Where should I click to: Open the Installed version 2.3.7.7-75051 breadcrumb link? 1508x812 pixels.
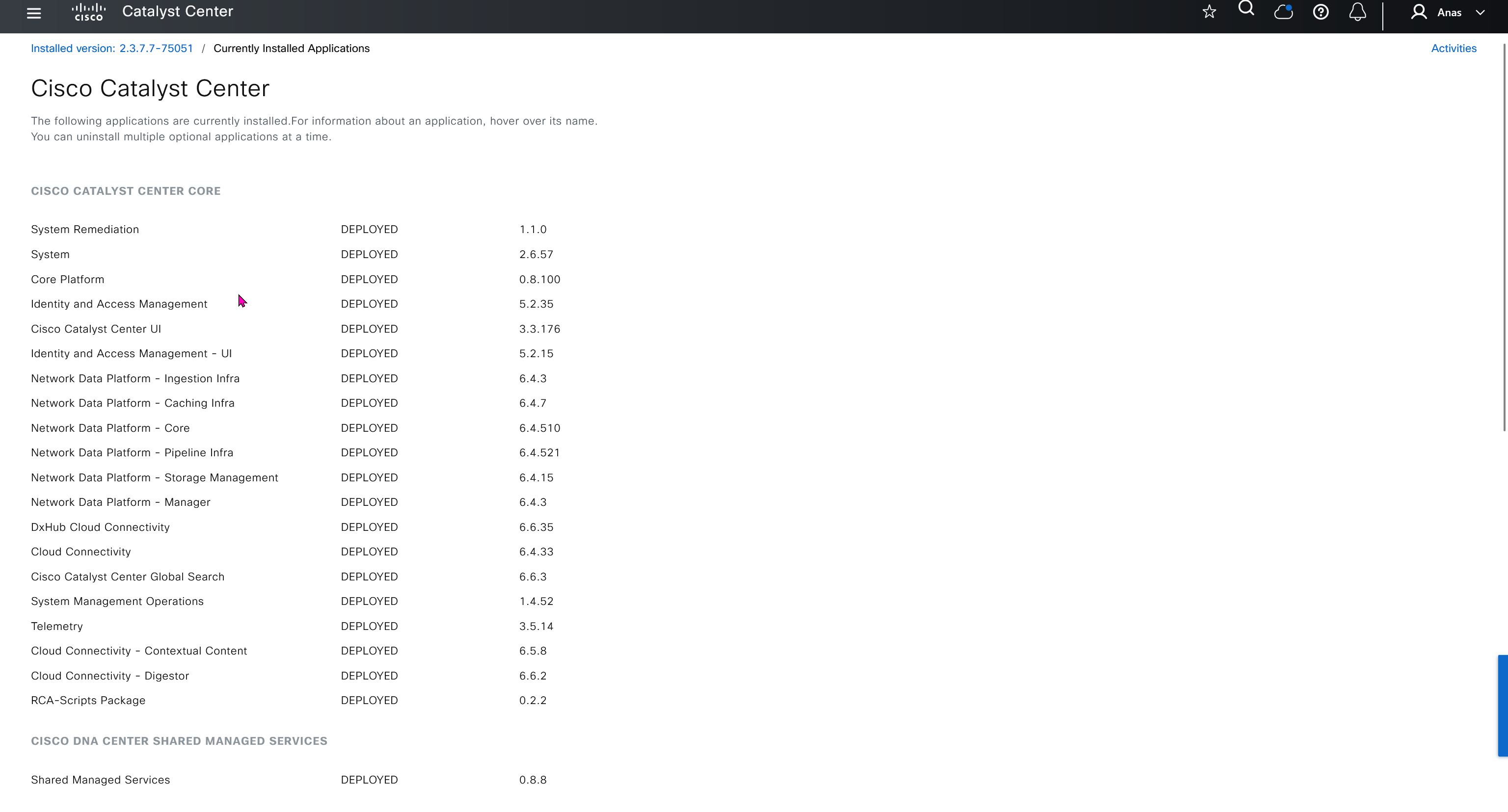[112, 49]
